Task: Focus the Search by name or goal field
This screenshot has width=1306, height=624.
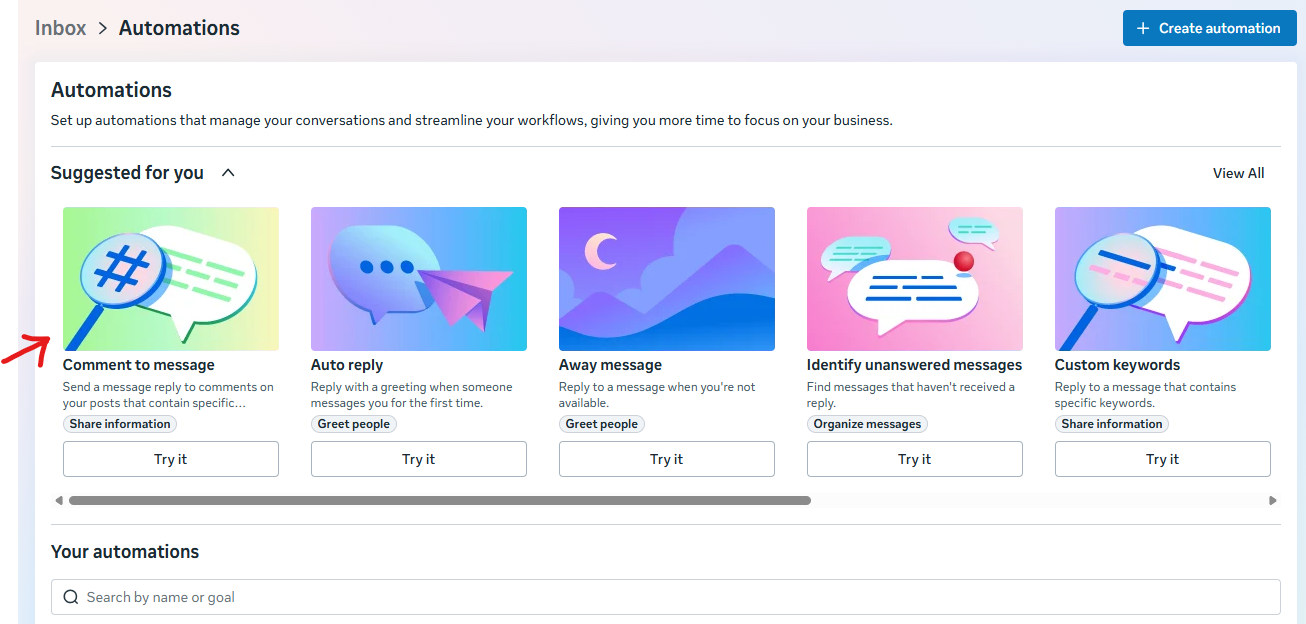Action: tap(666, 597)
